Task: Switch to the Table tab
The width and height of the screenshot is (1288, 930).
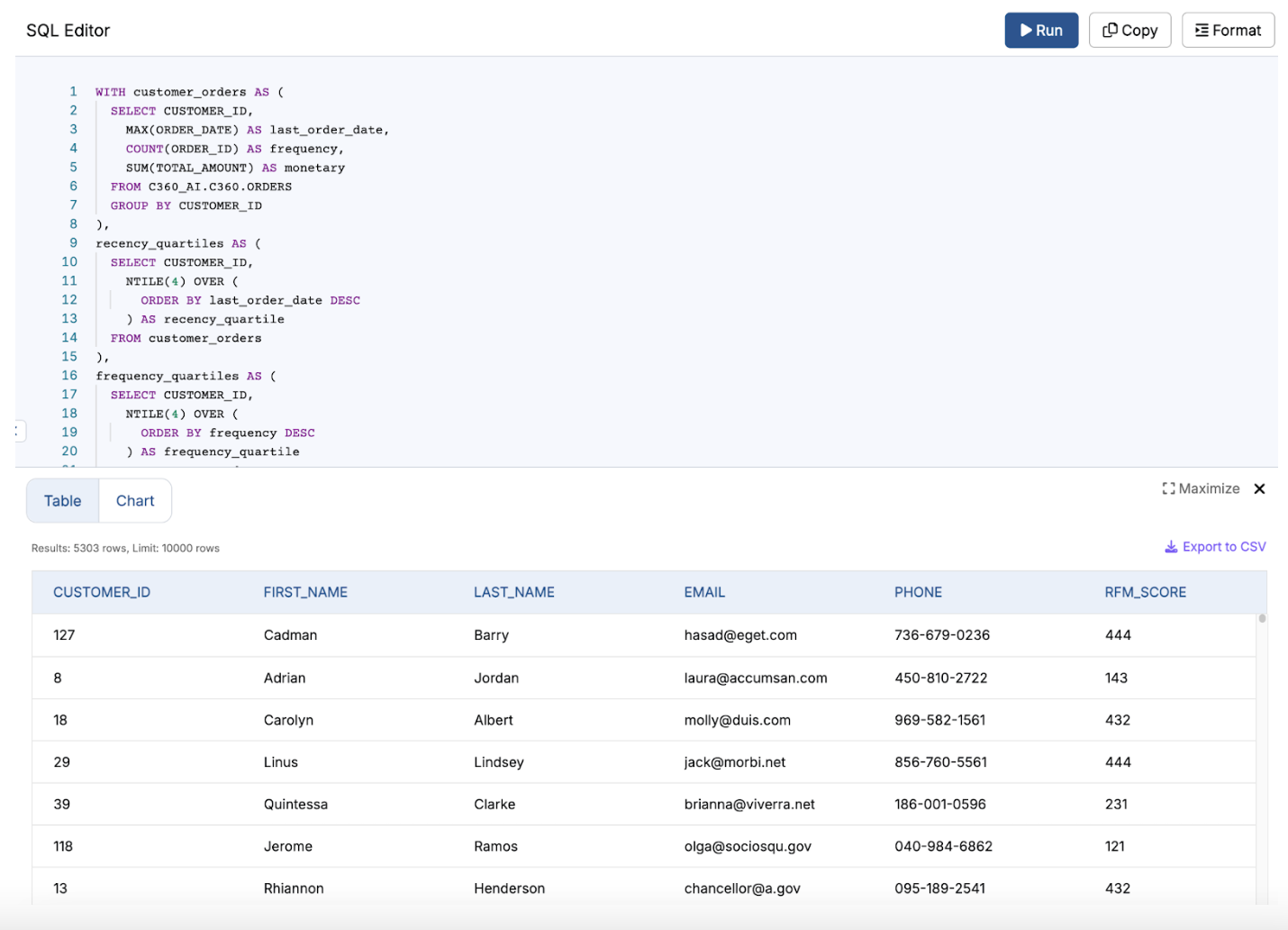Action: pyautogui.click(x=62, y=500)
